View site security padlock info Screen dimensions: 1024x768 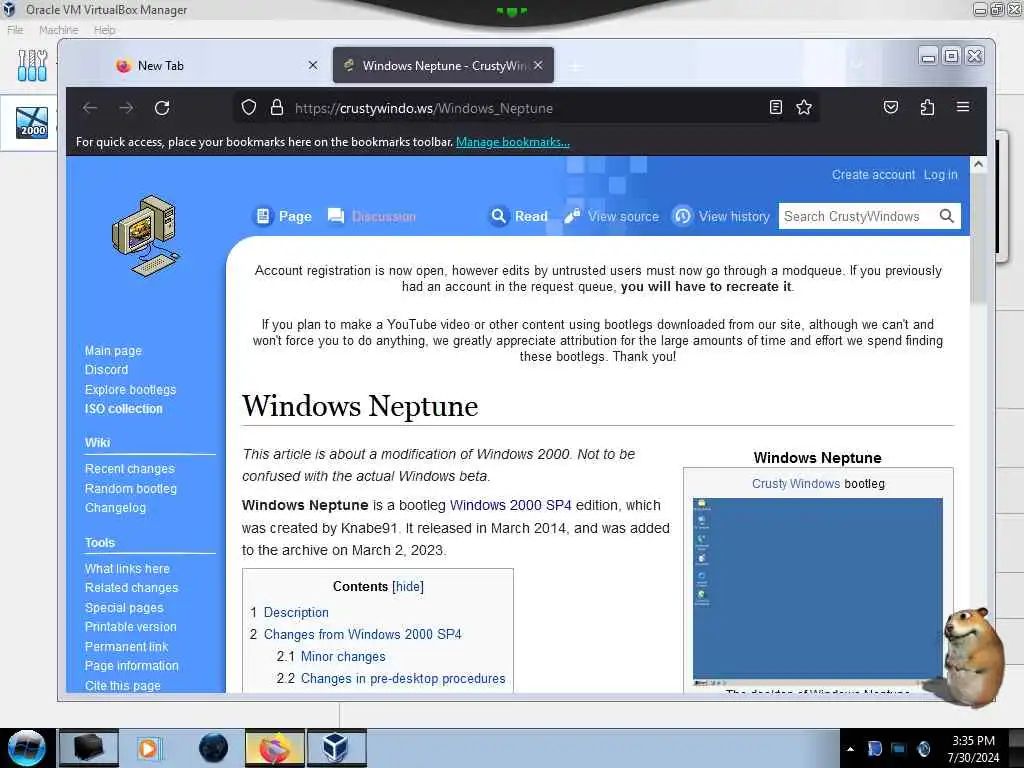click(x=277, y=107)
